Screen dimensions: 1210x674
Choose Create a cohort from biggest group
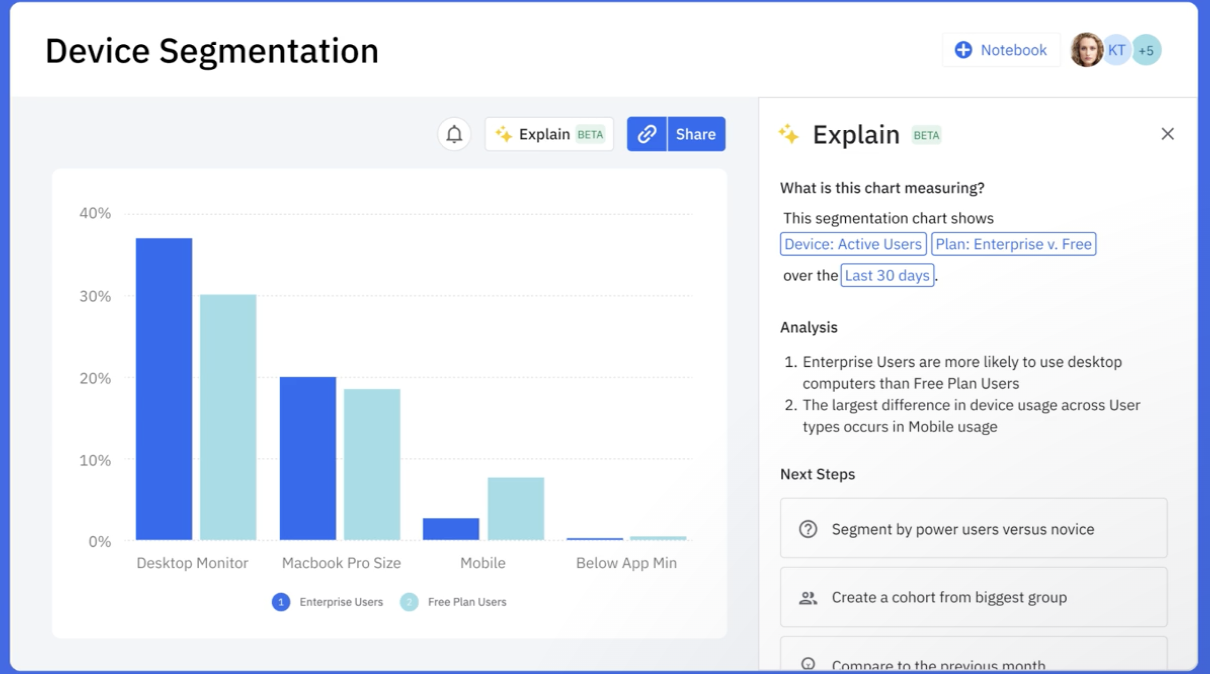coord(973,597)
